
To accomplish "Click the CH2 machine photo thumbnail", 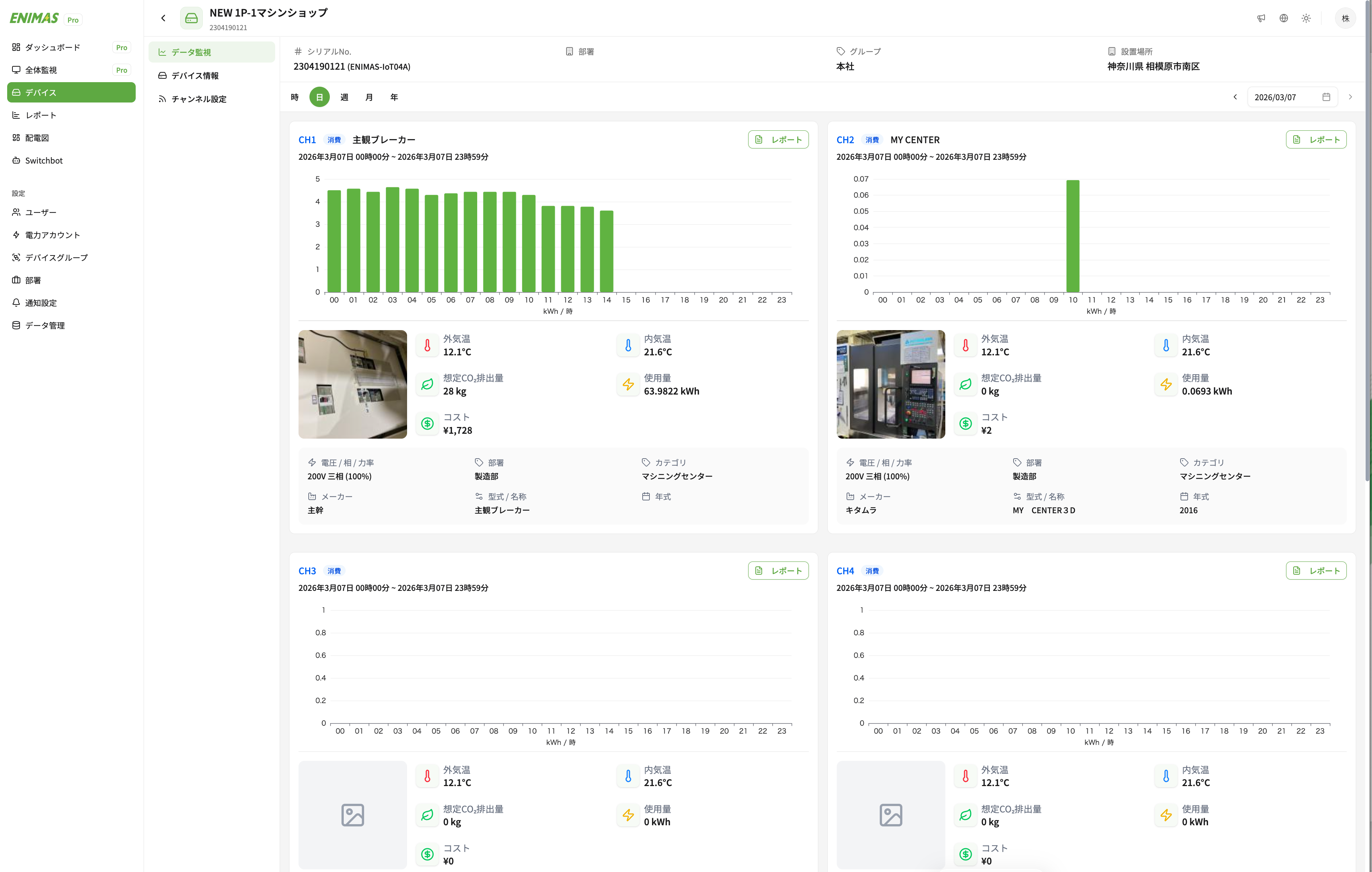I will tap(891, 384).
